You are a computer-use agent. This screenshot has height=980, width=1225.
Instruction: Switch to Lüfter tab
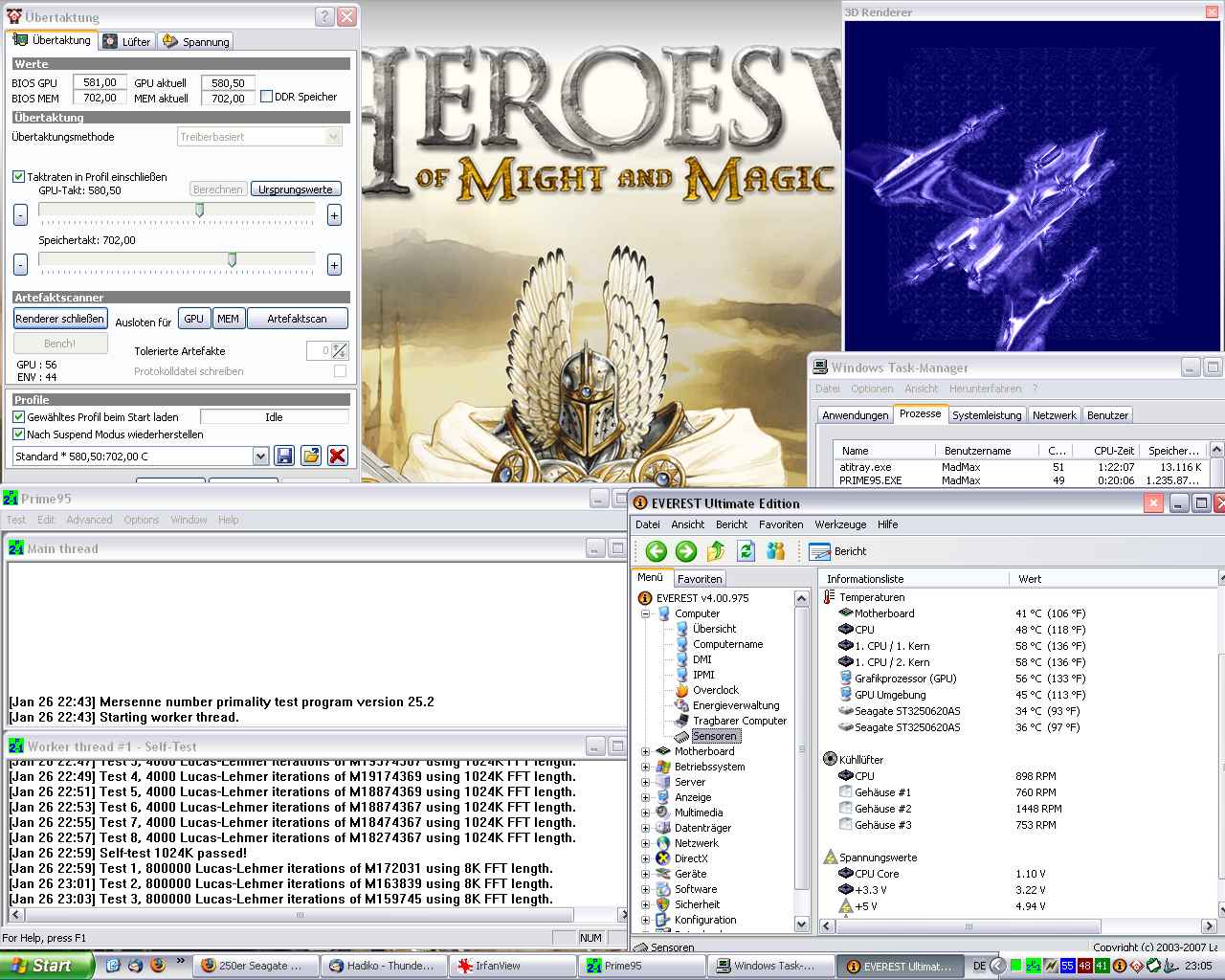126,41
